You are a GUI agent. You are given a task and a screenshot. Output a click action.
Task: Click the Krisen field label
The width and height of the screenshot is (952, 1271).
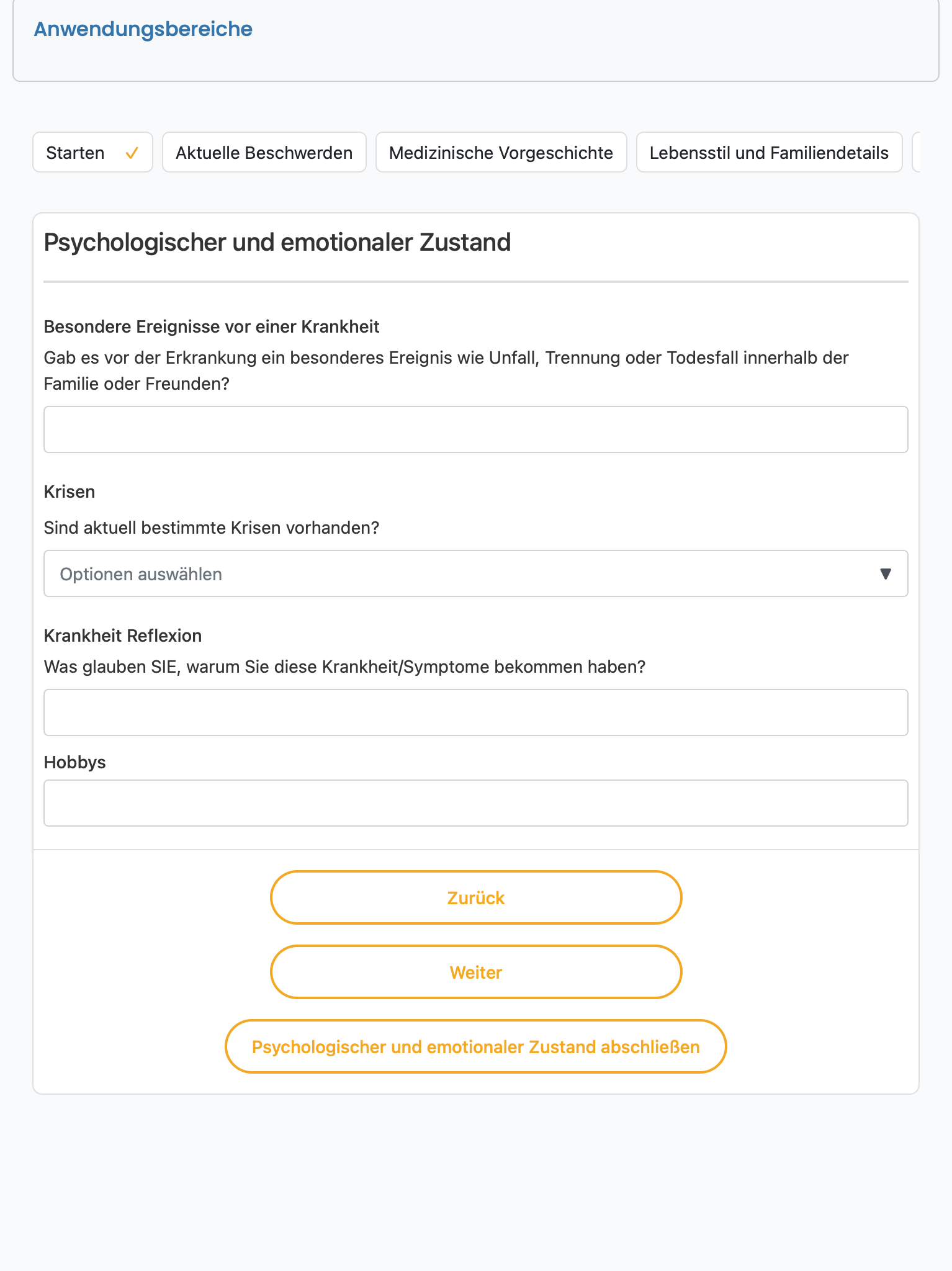(70, 492)
